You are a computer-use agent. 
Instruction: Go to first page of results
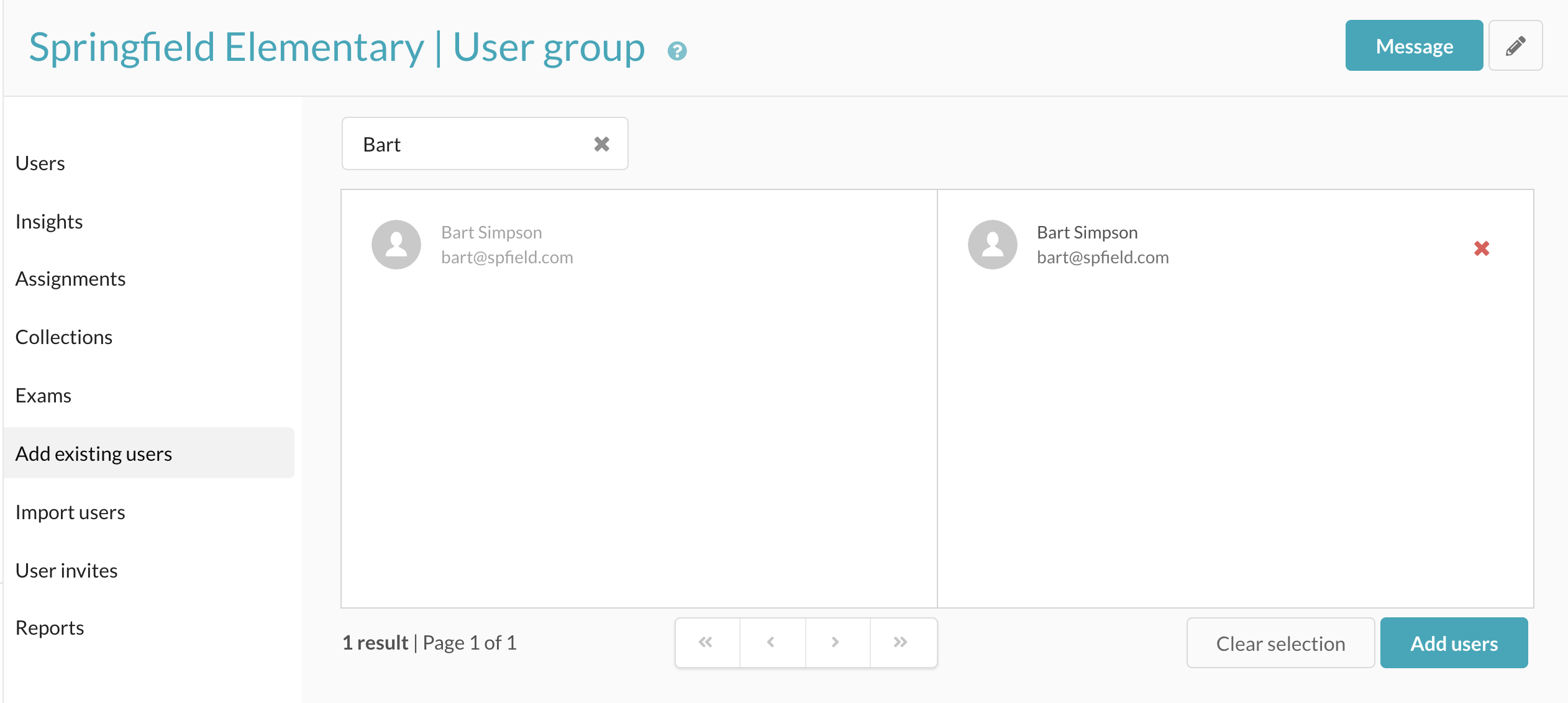pyautogui.click(x=706, y=642)
